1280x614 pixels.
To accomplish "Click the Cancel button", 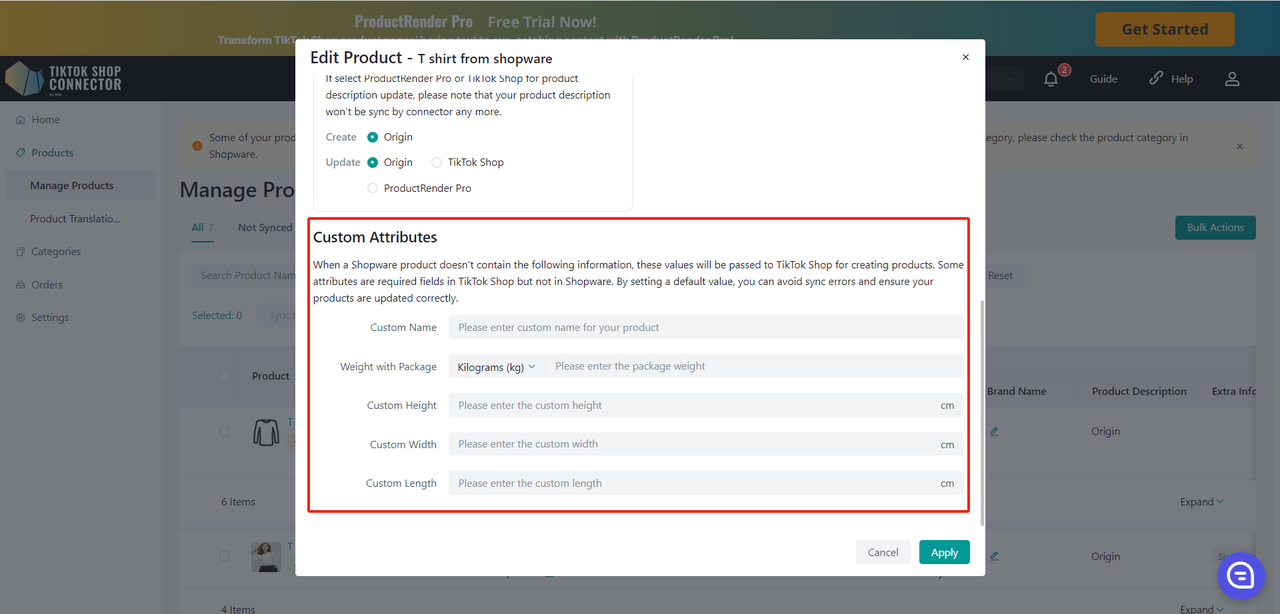I will click(882, 552).
